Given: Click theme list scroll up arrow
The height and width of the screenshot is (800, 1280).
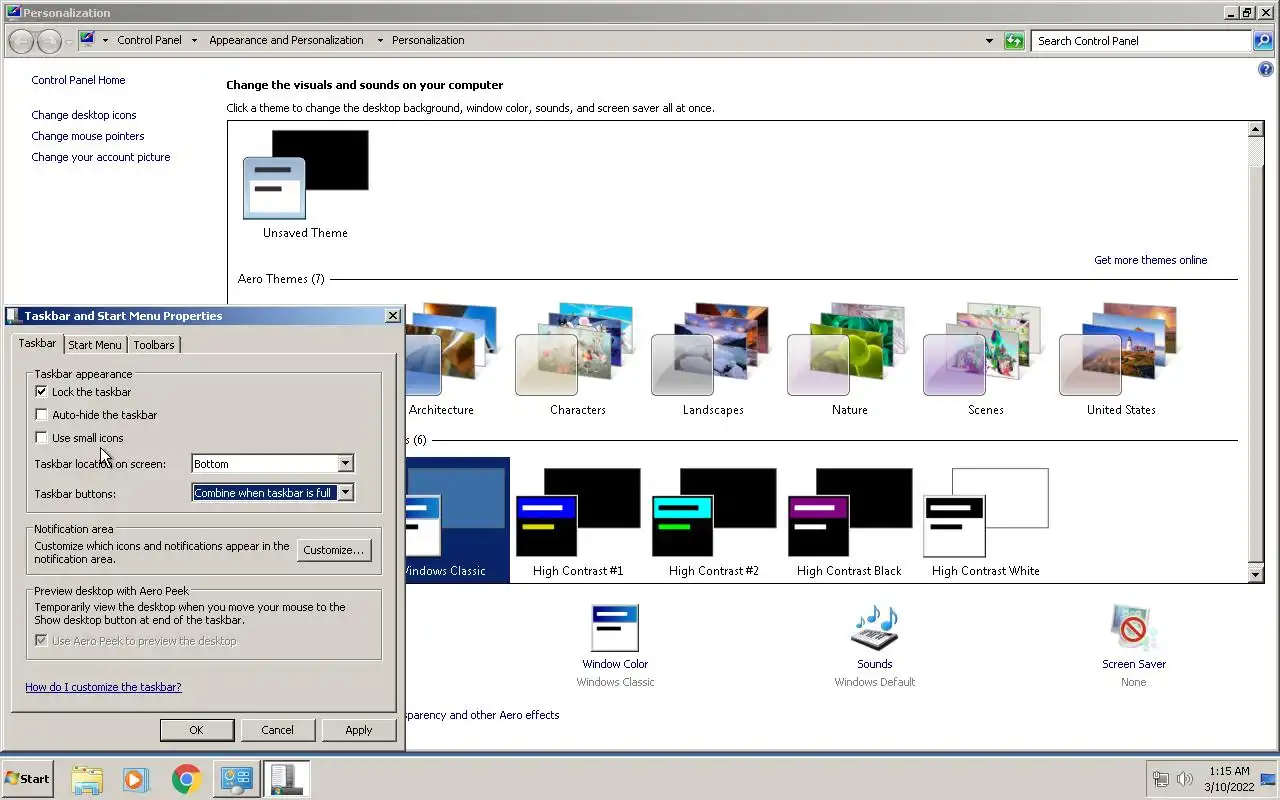Looking at the screenshot, I should [x=1256, y=130].
